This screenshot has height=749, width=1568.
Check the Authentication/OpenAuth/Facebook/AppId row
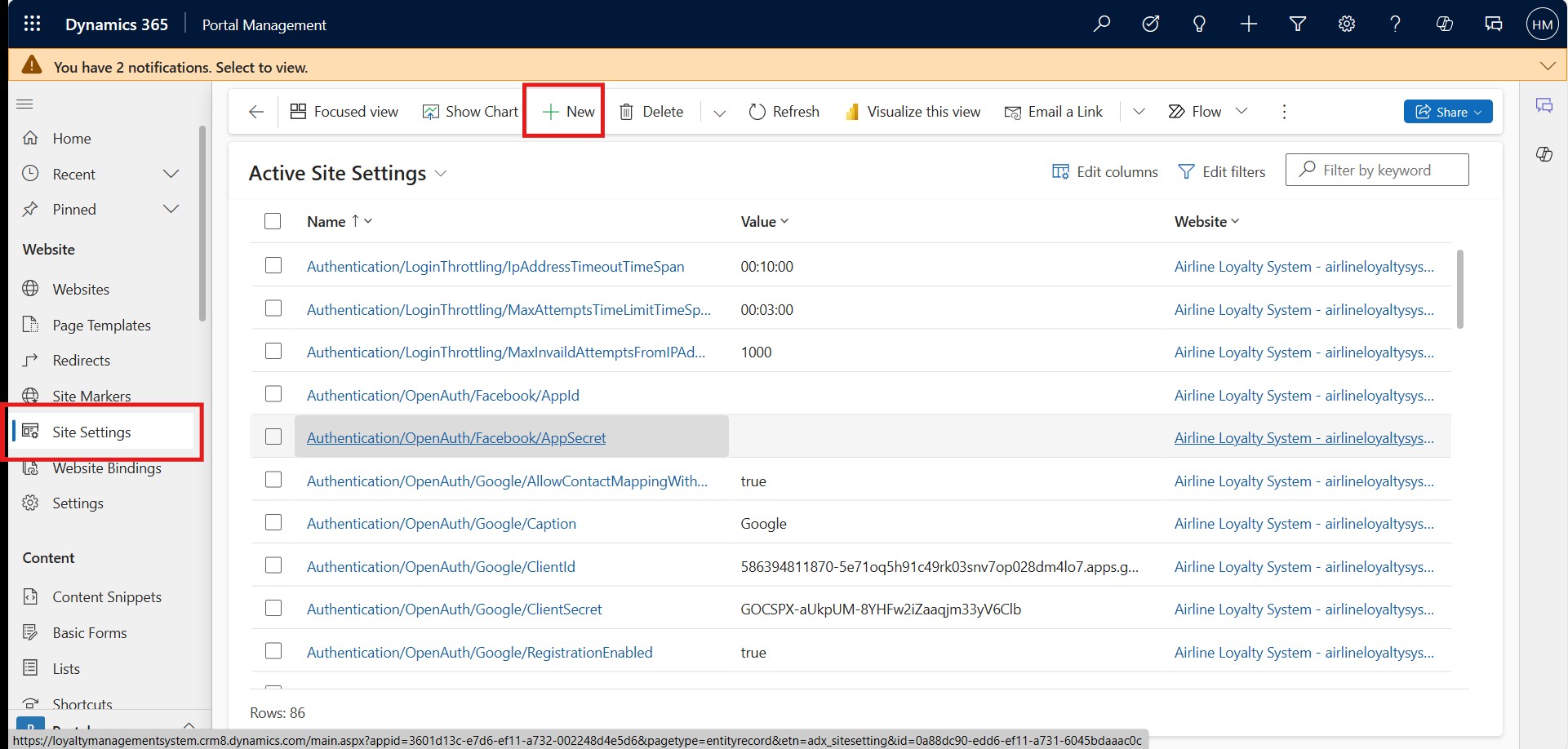click(x=273, y=393)
